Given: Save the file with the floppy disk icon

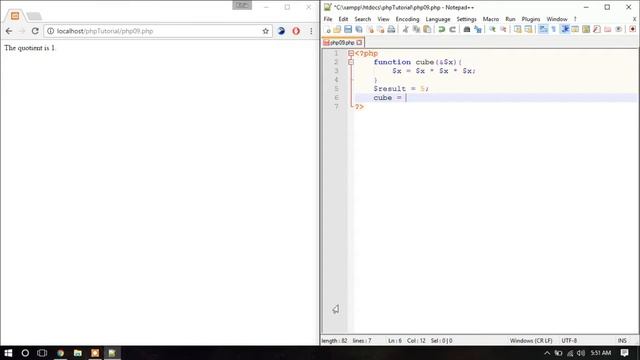Looking at the screenshot, I should (x=348, y=29).
